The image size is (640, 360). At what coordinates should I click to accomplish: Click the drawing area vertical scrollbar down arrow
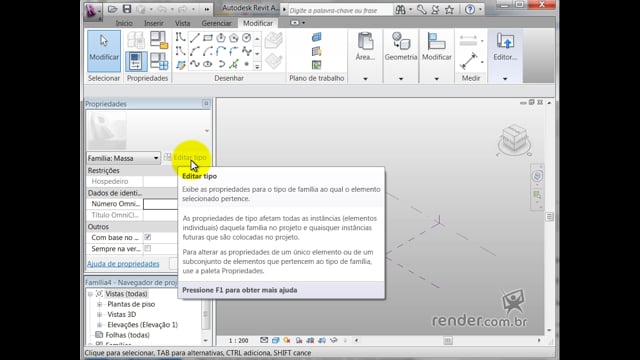pos(549,330)
